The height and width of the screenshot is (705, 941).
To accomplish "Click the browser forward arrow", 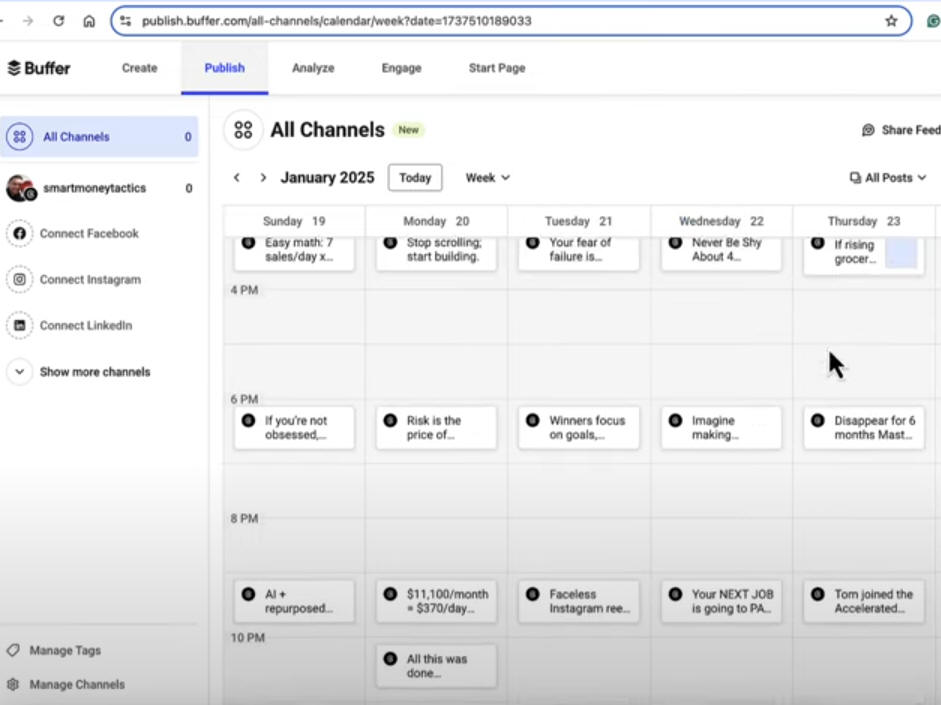I will (x=28, y=21).
